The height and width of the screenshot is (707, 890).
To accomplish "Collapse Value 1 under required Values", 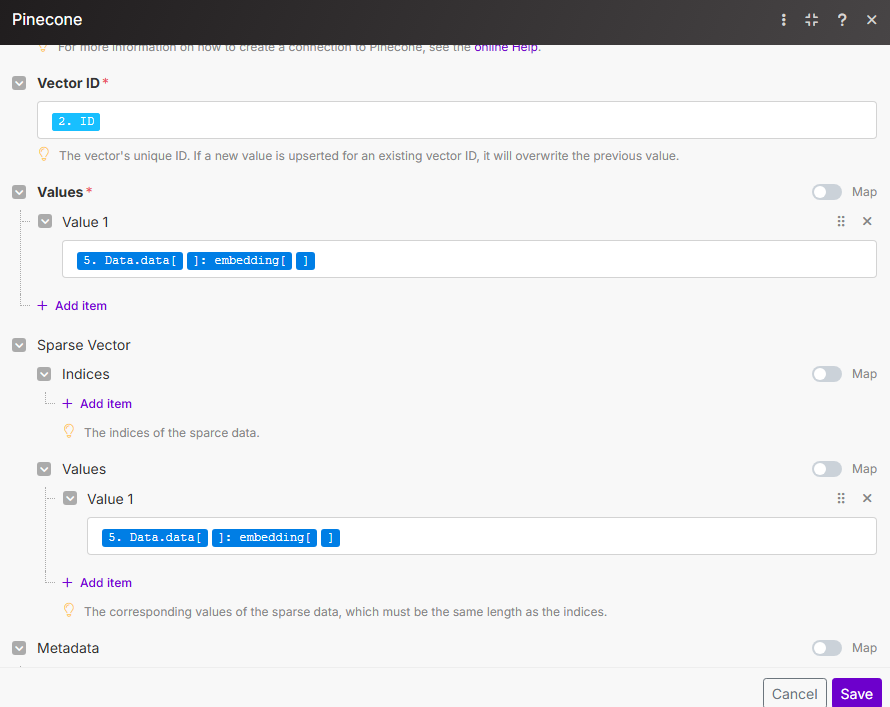I will coord(45,221).
